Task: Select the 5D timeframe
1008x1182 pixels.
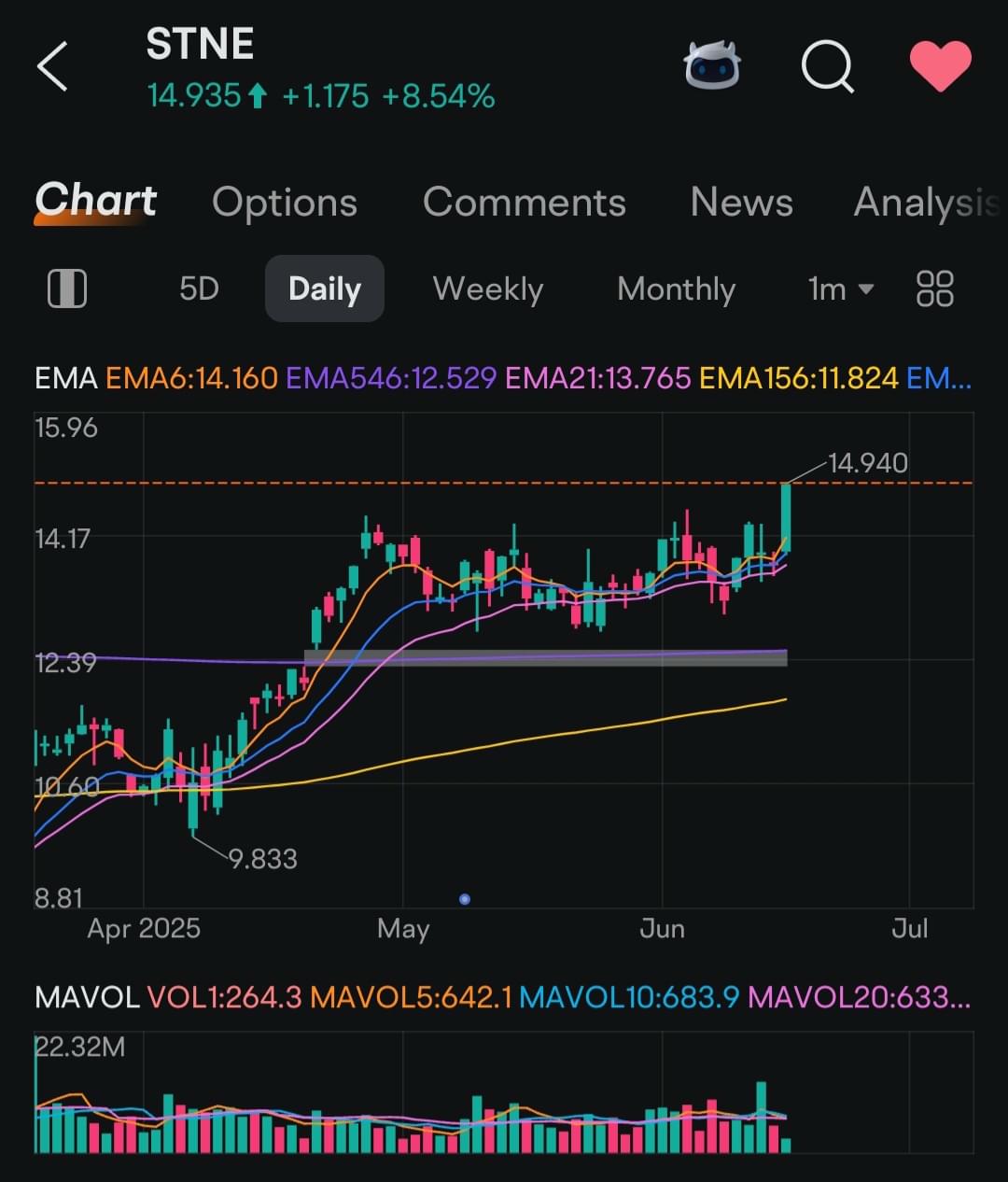Action: (199, 288)
